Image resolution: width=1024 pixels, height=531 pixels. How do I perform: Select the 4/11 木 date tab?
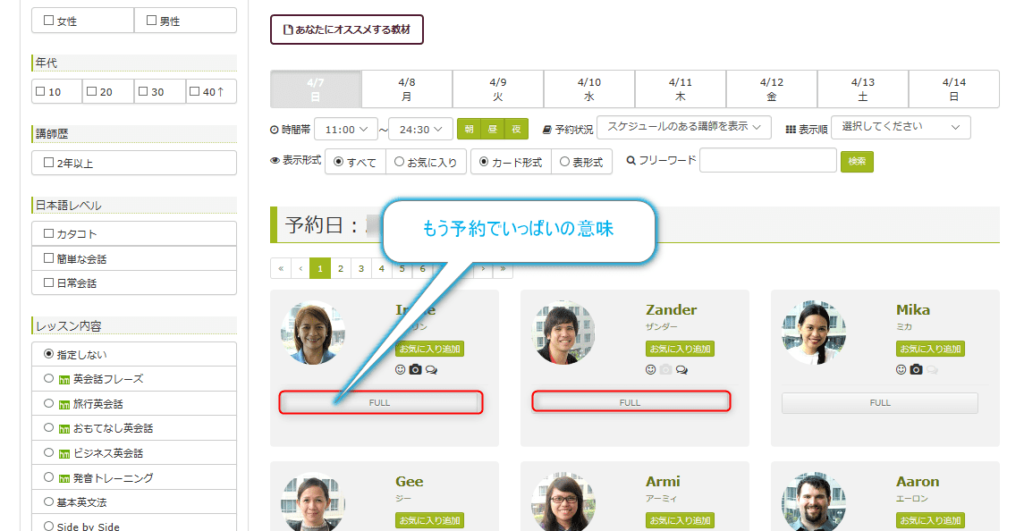click(680, 89)
